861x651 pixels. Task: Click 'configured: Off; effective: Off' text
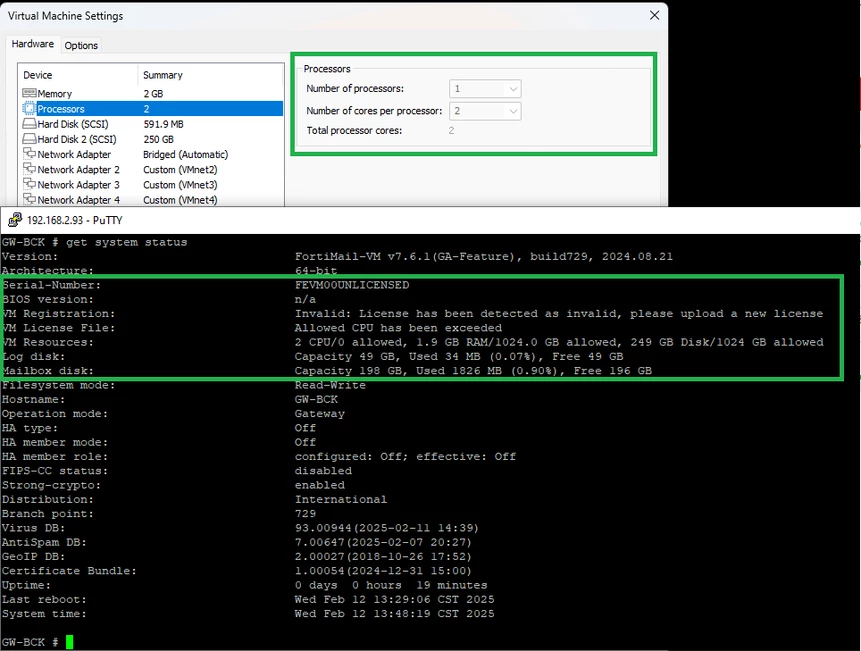(405, 456)
